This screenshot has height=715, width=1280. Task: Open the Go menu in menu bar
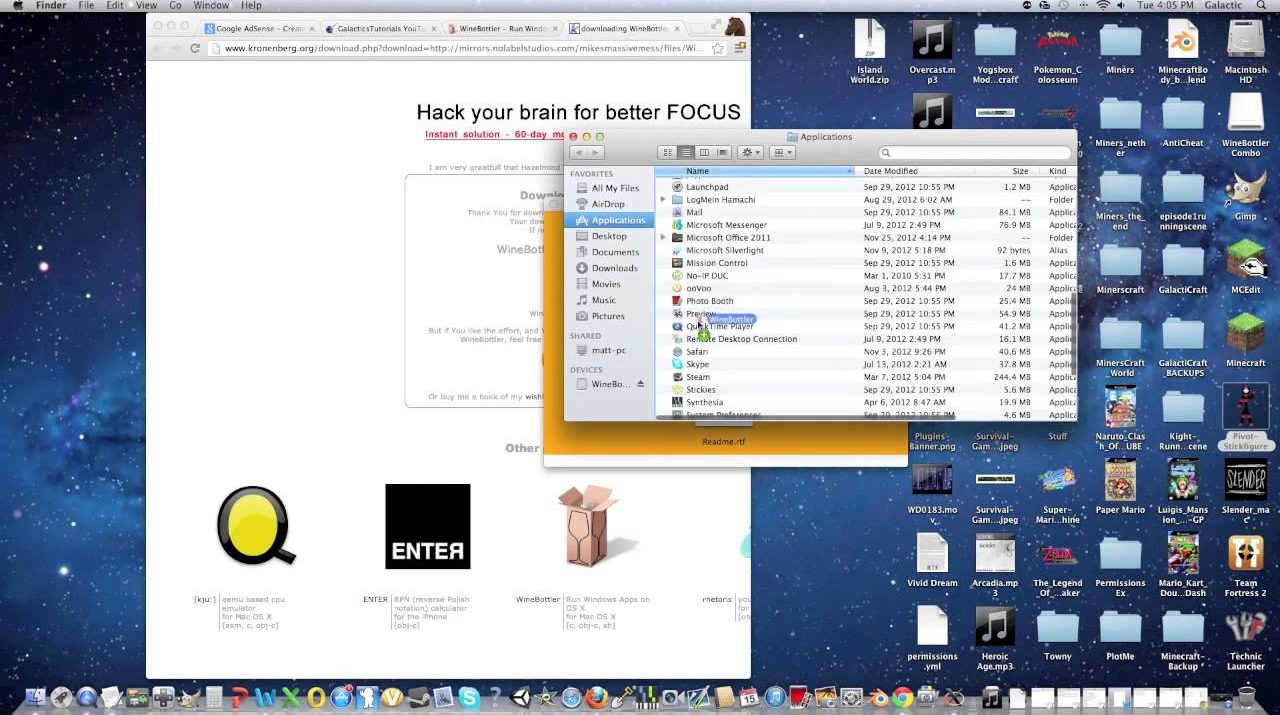(x=175, y=6)
